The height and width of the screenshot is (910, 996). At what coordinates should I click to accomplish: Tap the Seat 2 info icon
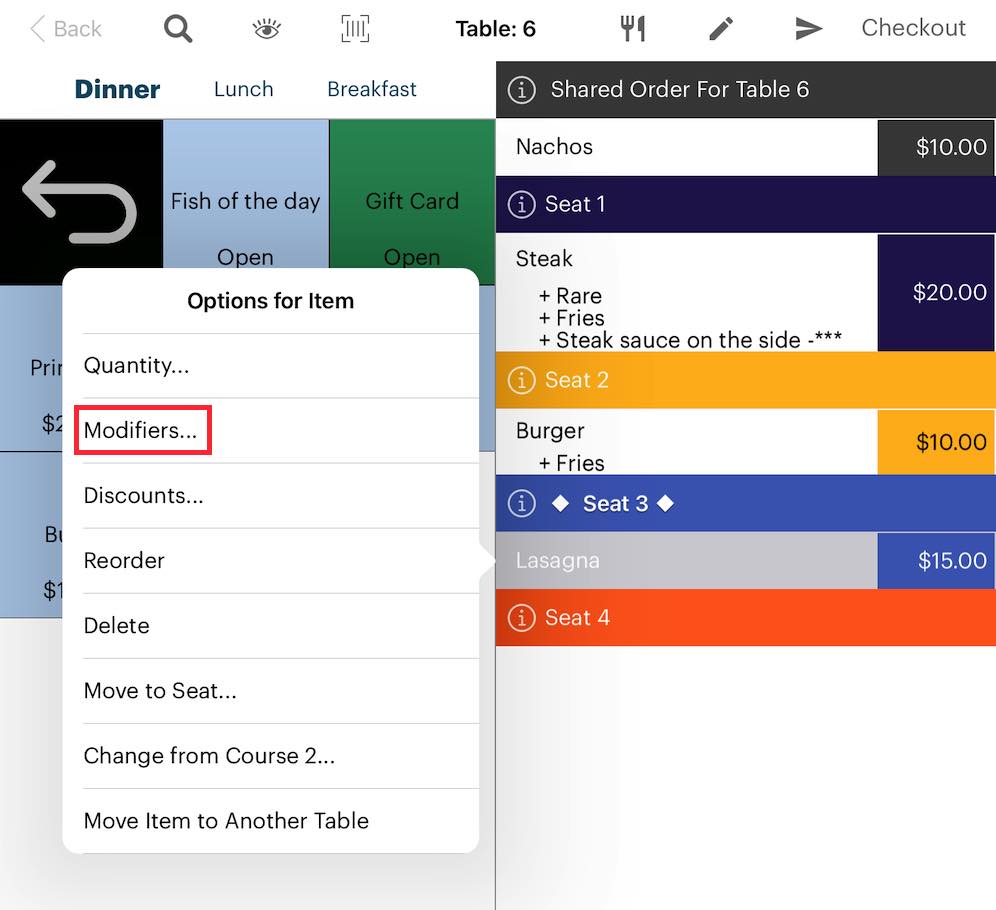pos(521,381)
